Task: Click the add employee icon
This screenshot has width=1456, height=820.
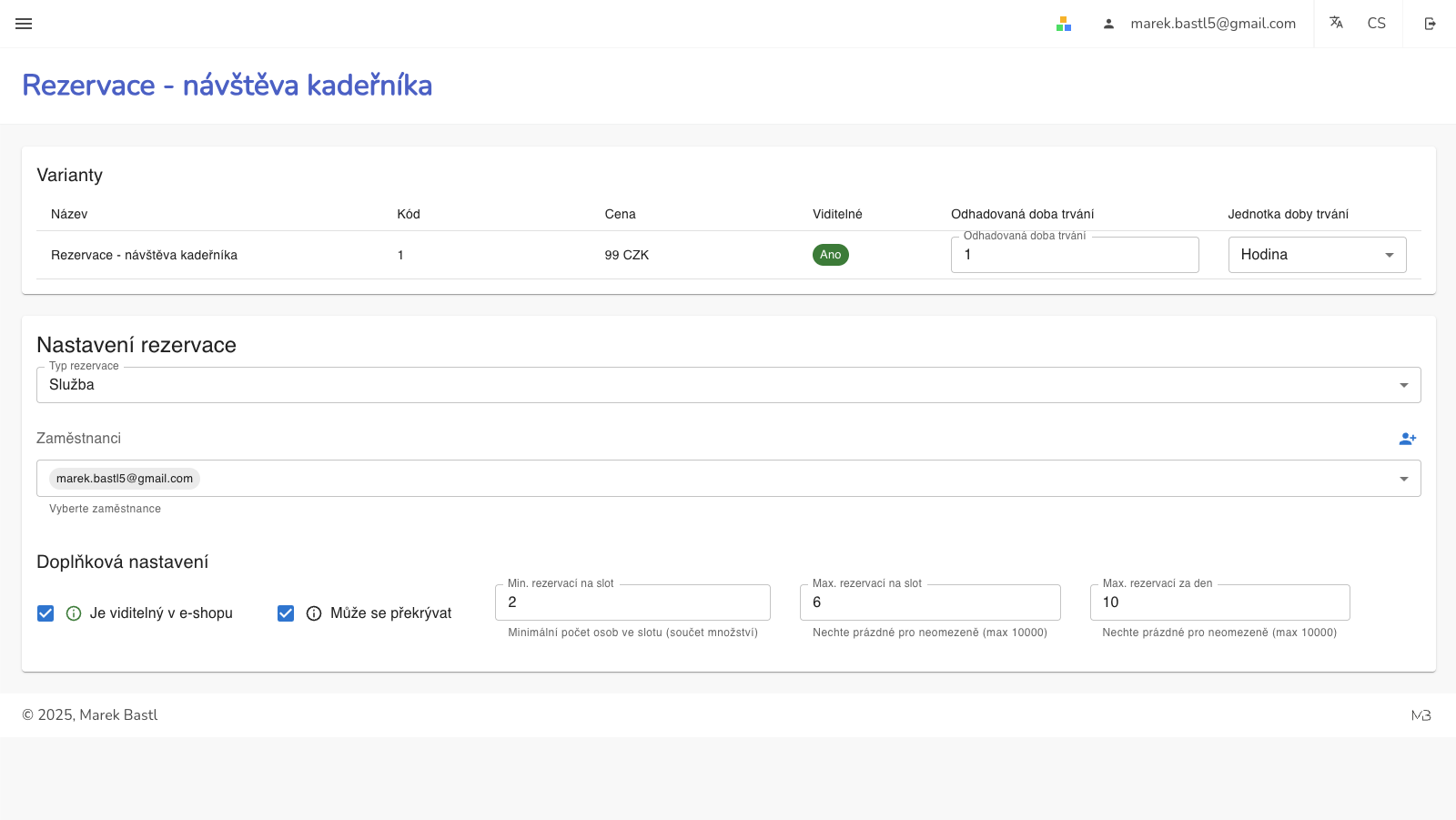Action: click(x=1407, y=439)
